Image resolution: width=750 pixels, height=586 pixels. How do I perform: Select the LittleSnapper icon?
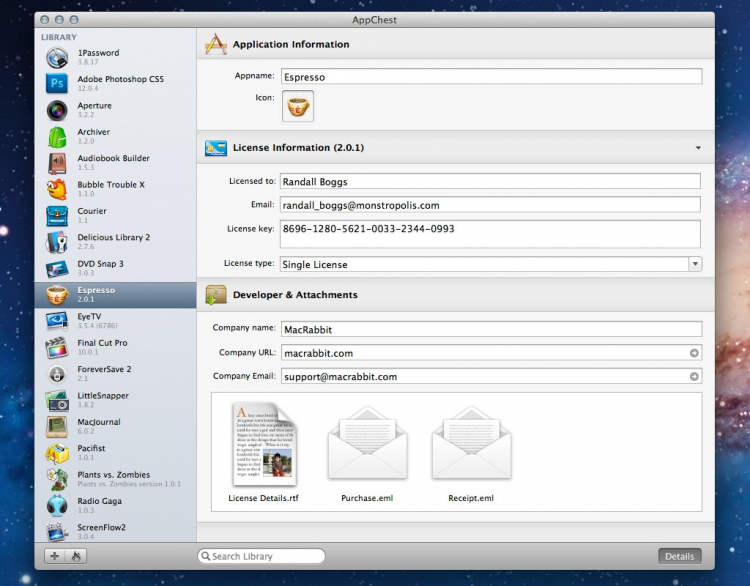point(57,400)
